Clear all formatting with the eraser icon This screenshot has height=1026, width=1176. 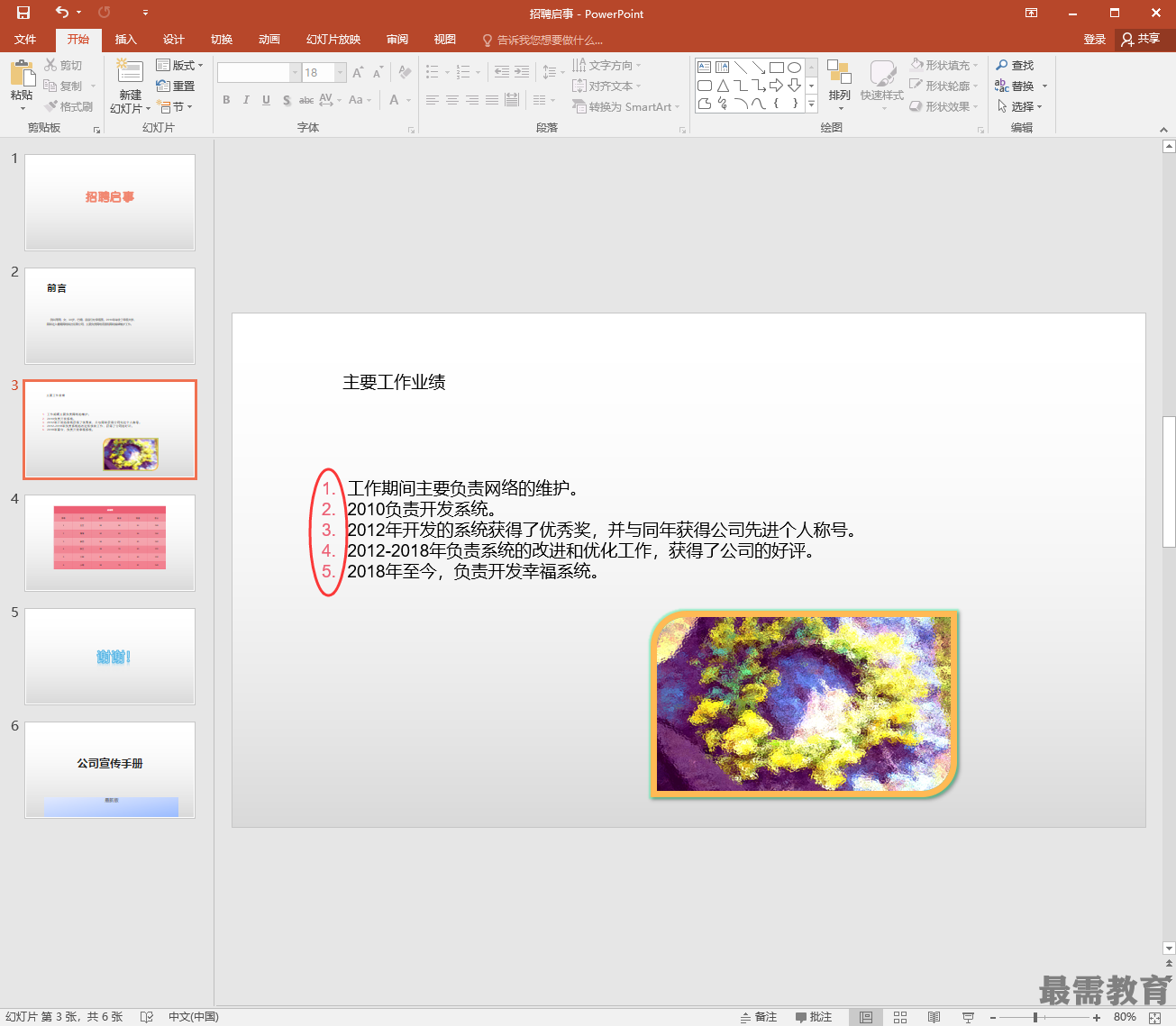405,72
